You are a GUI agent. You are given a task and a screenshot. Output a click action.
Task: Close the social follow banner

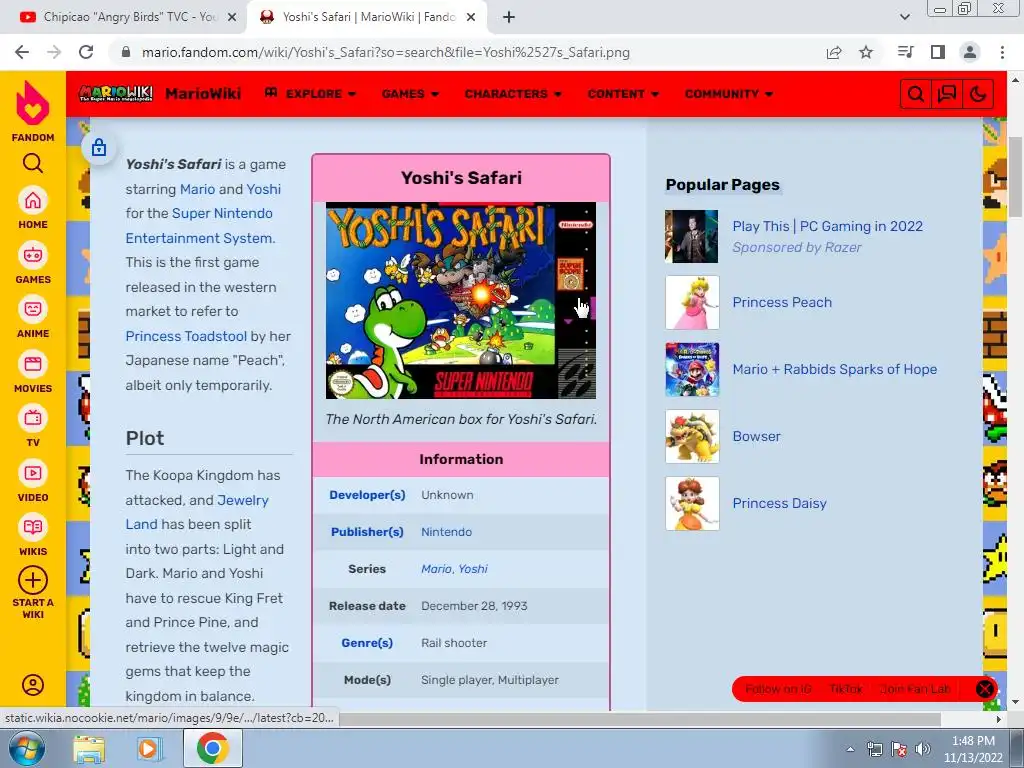985,689
